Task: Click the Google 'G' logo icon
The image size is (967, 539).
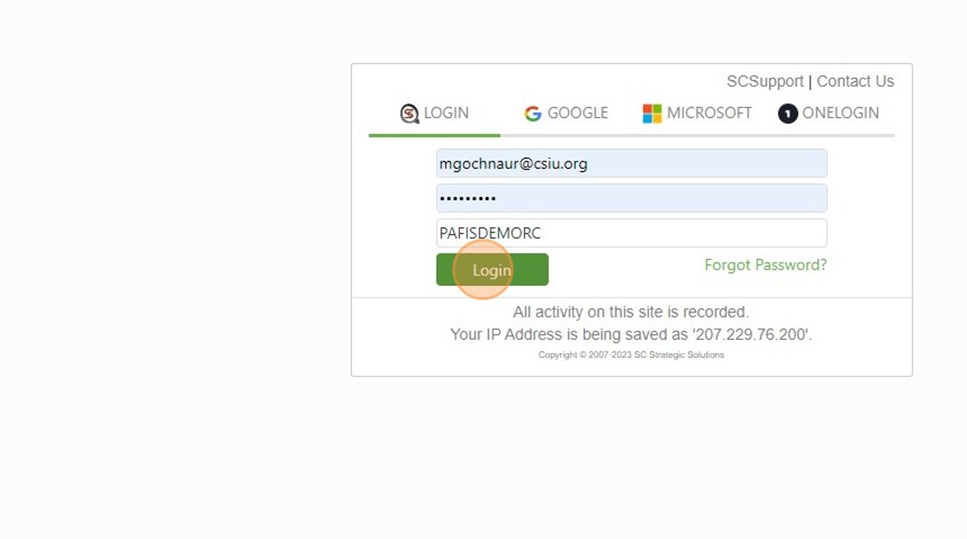Action: coord(533,113)
